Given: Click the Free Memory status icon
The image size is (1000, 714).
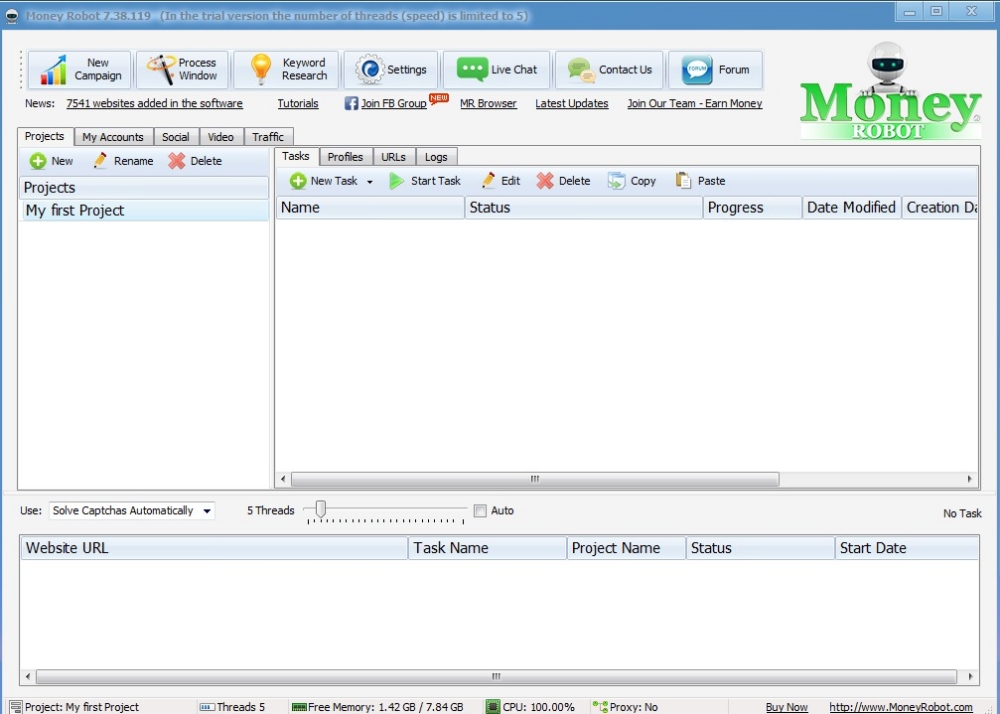Looking at the screenshot, I should pyautogui.click(x=299, y=707).
